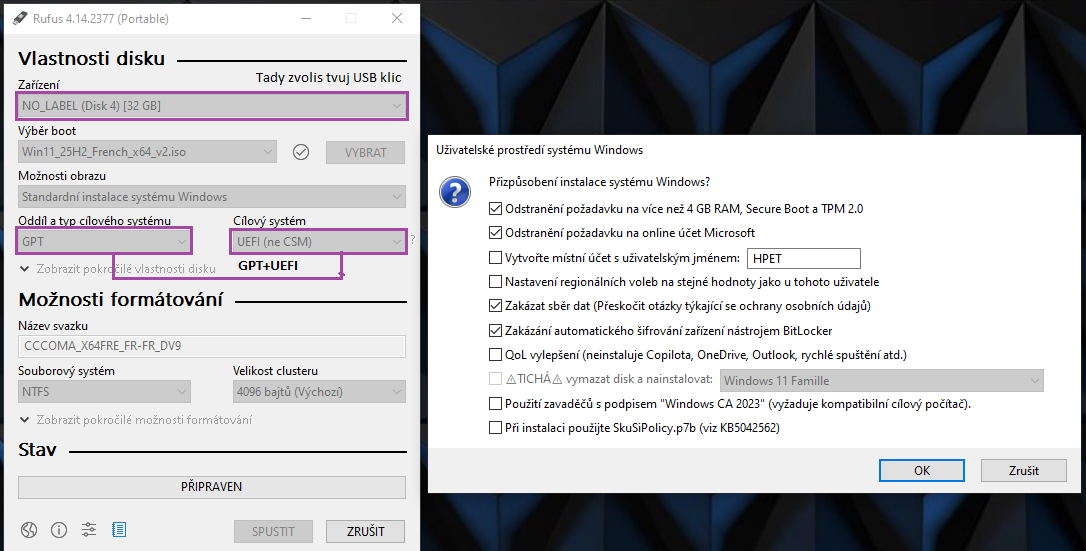Click the ZRUŠIT button in Rufus
Screen dimensions: 1086x551
(x=366, y=532)
